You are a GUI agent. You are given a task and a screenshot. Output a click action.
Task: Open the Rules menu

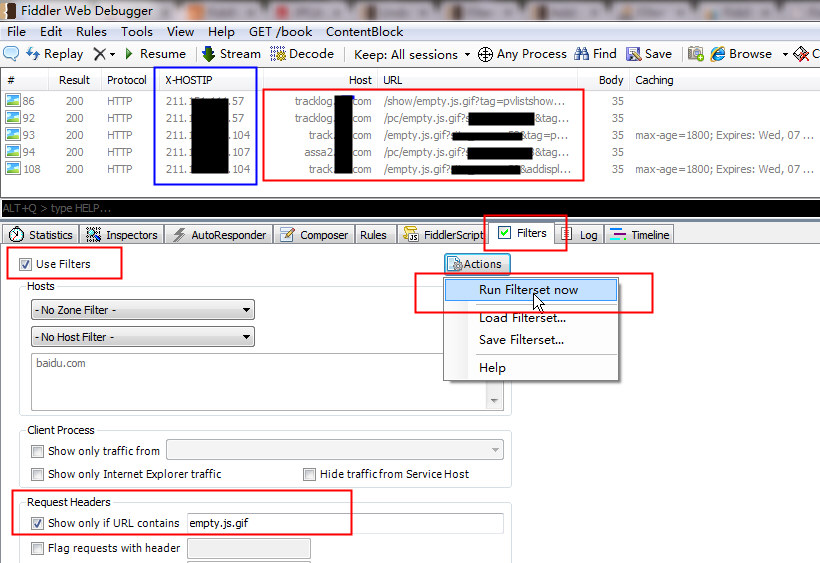point(91,32)
